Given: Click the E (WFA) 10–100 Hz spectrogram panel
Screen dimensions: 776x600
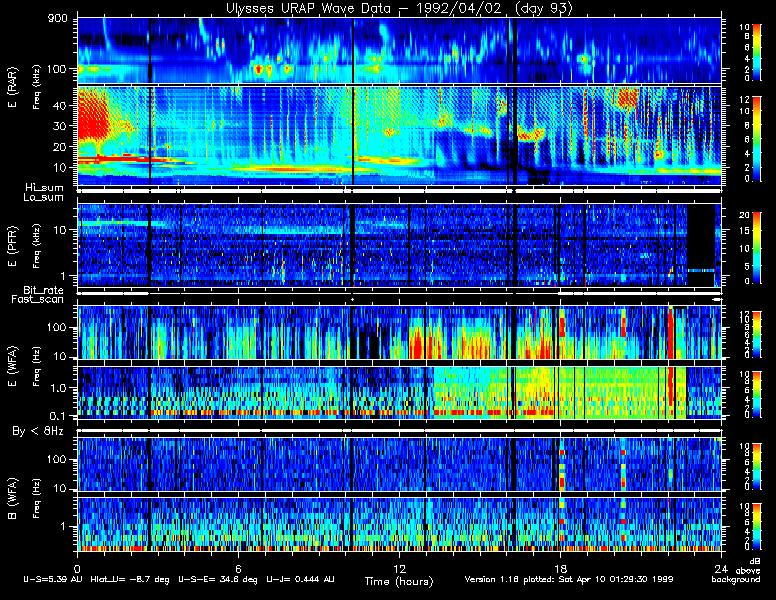Looking at the screenshot, I should coord(399,332).
